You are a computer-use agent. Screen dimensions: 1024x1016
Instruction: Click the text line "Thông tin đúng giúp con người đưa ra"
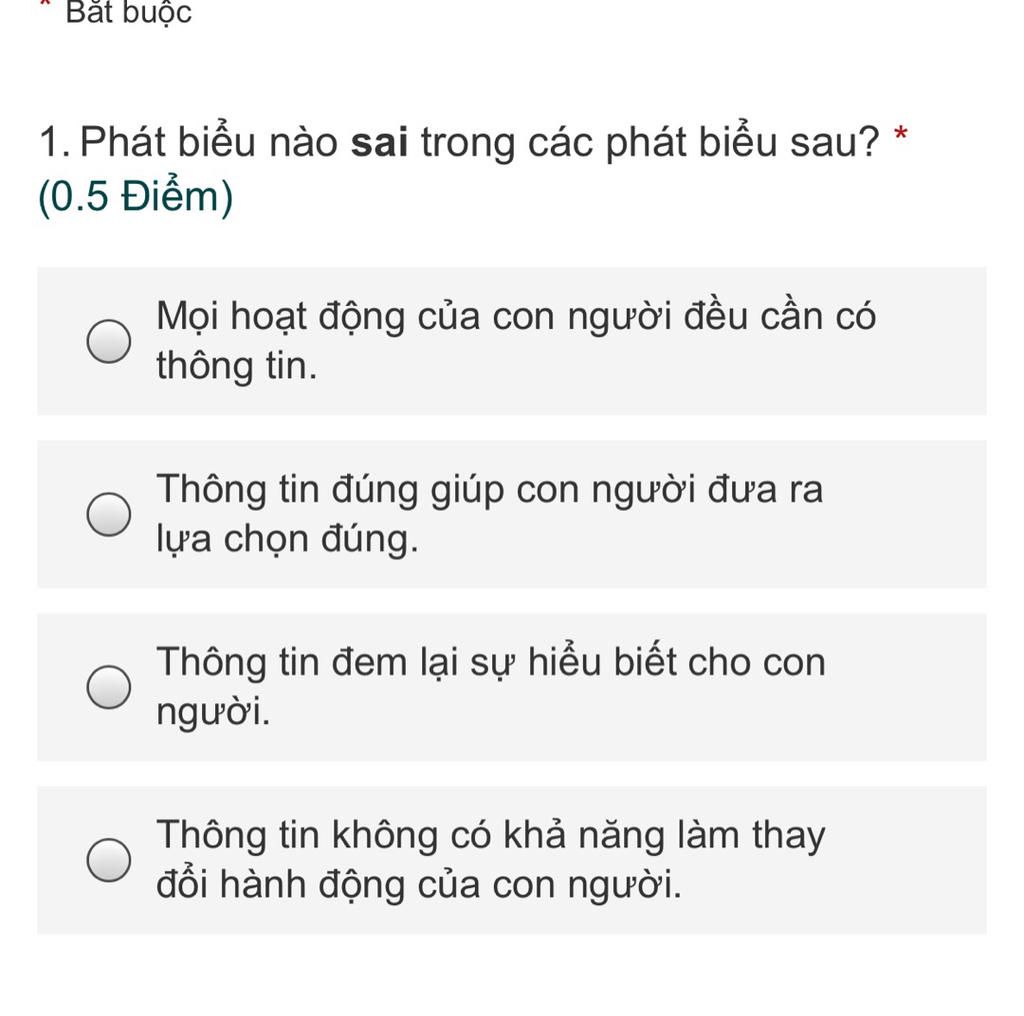(490, 490)
